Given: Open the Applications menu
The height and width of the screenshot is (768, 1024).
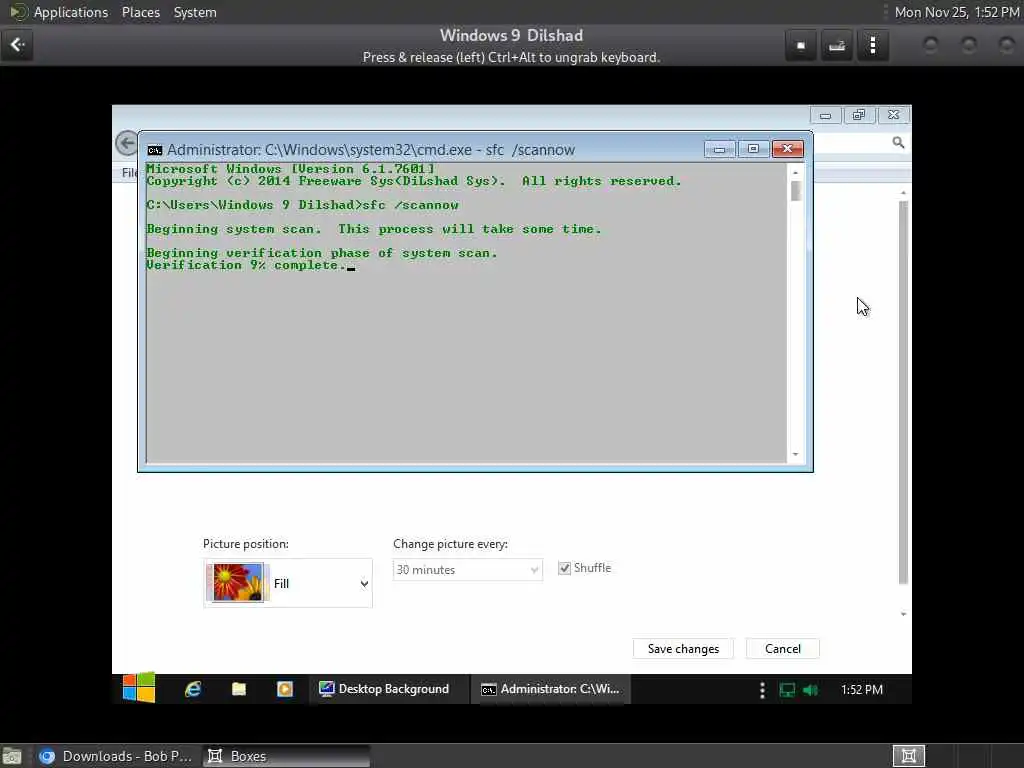Looking at the screenshot, I should 71,12.
